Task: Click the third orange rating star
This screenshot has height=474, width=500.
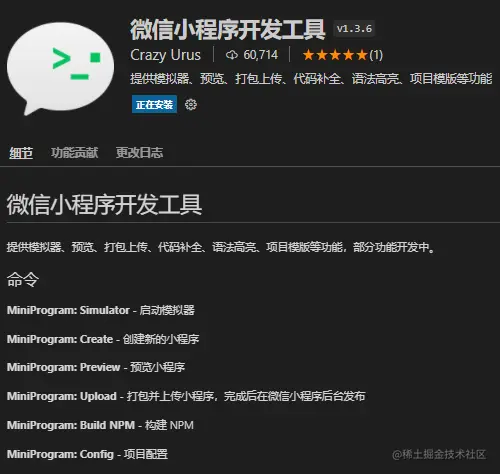Action: tap(335, 55)
